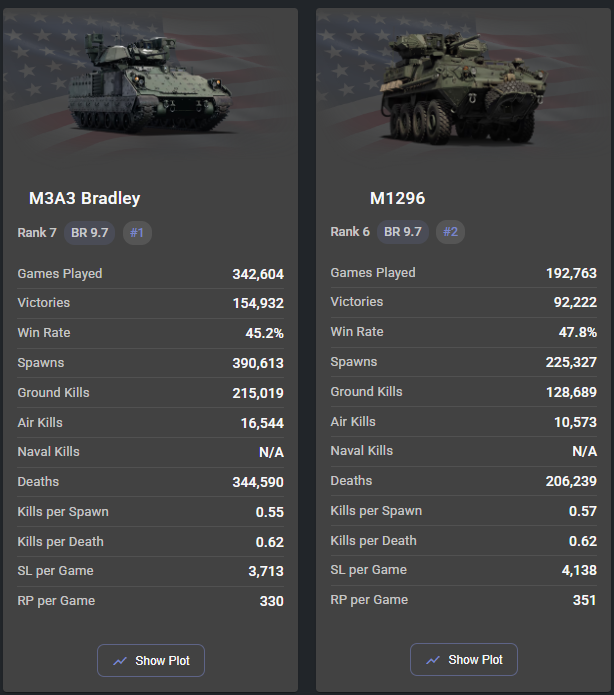Click Bradley Ground Kills row
This screenshot has height=695, width=614.
click(x=151, y=393)
